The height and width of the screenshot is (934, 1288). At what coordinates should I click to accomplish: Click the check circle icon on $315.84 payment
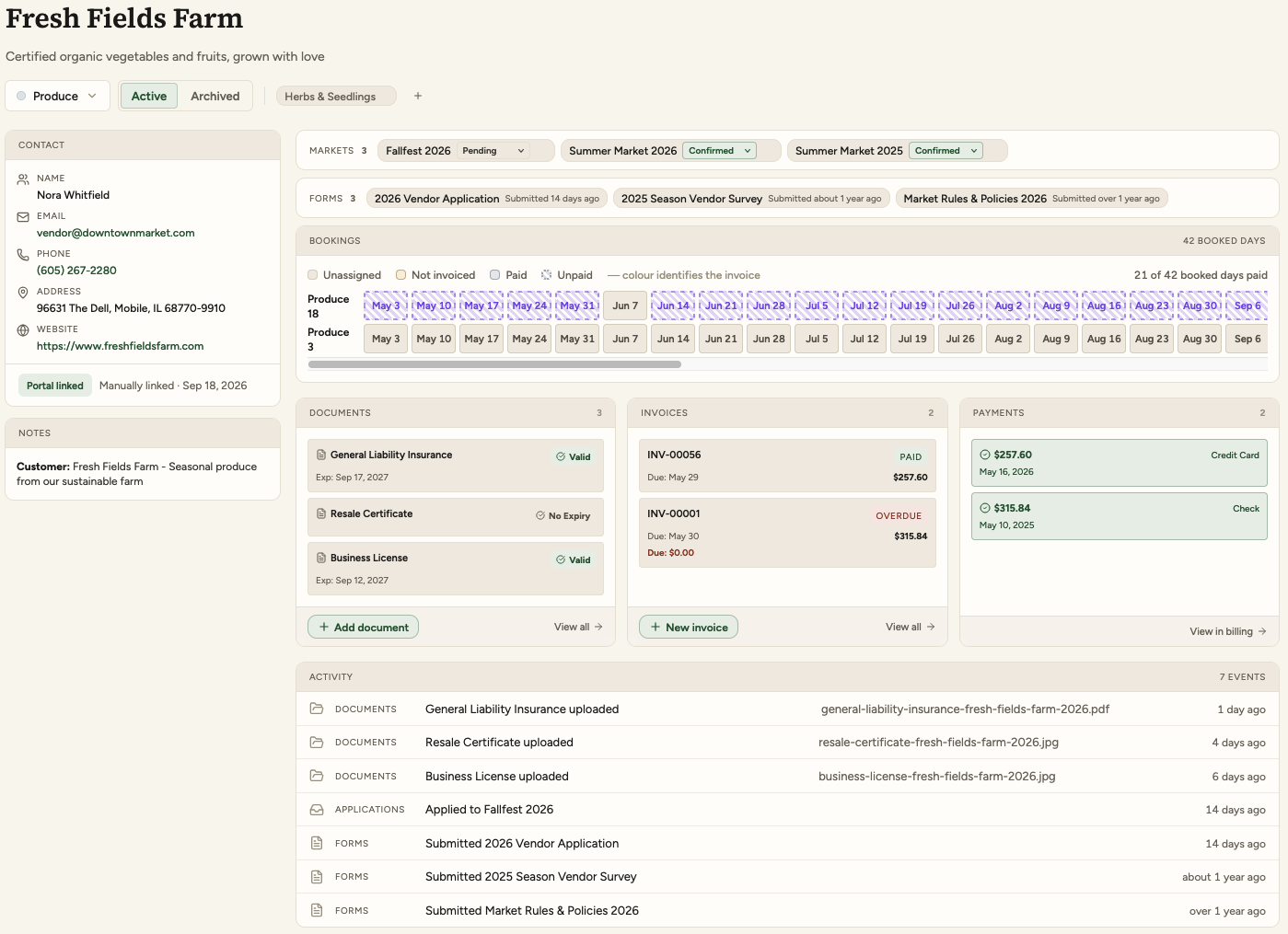pyautogui.click(x=985, y=508)
